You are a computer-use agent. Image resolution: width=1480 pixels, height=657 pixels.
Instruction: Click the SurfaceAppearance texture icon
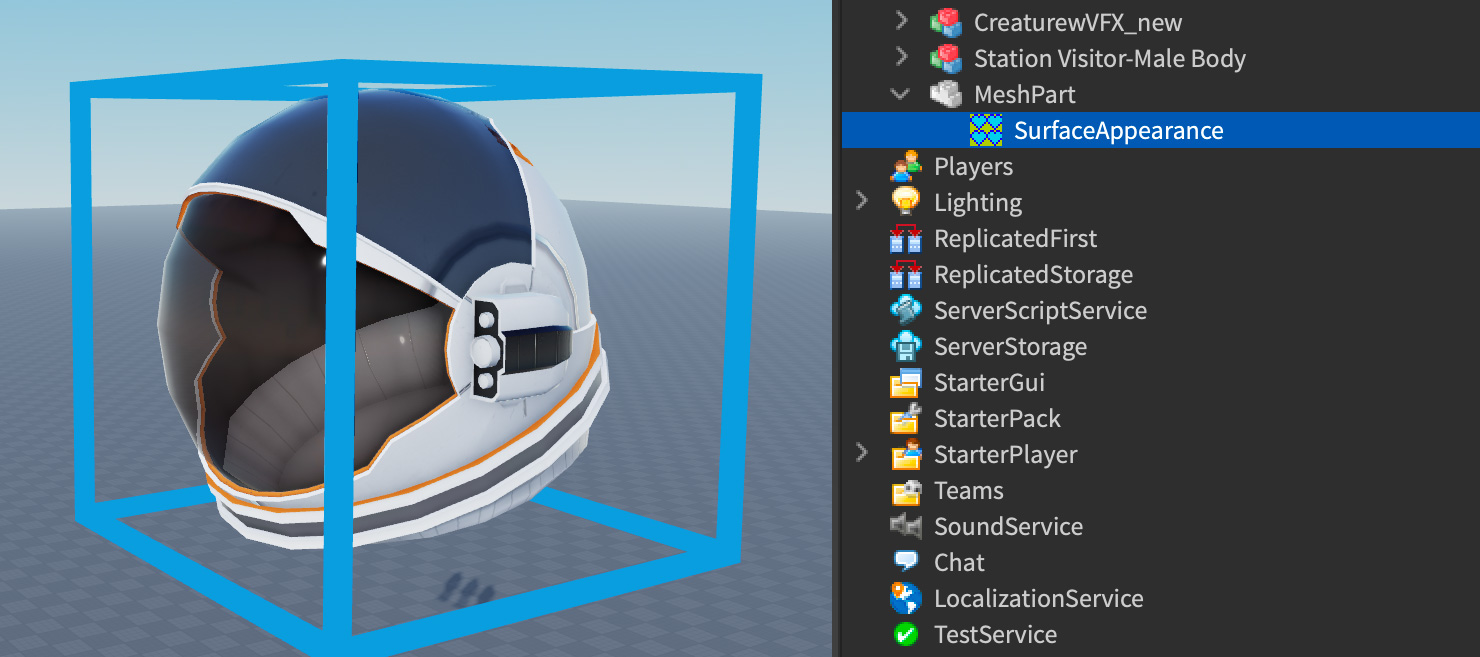tap(985, 130)
